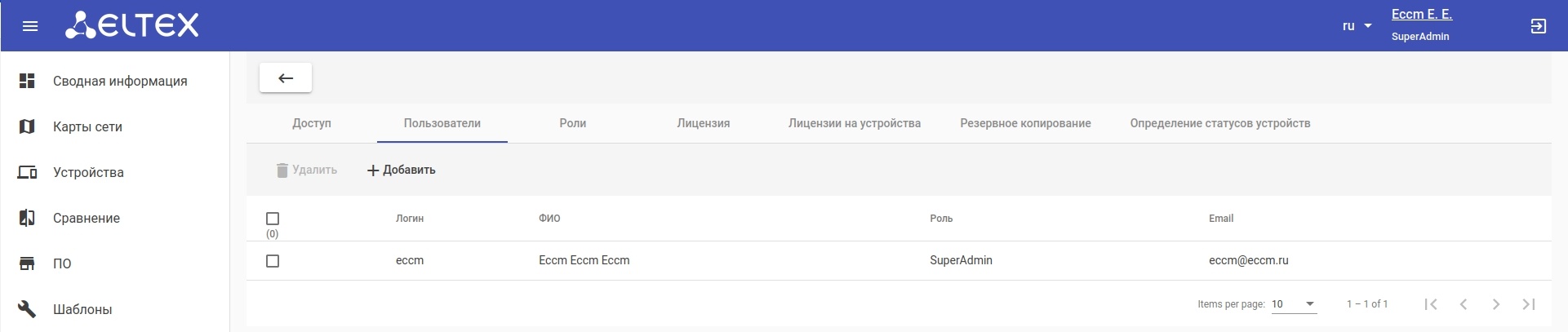Viewport: 1568px width, 332px height.
Task: Open Карты сети map icon
Action: click(27, 126)
